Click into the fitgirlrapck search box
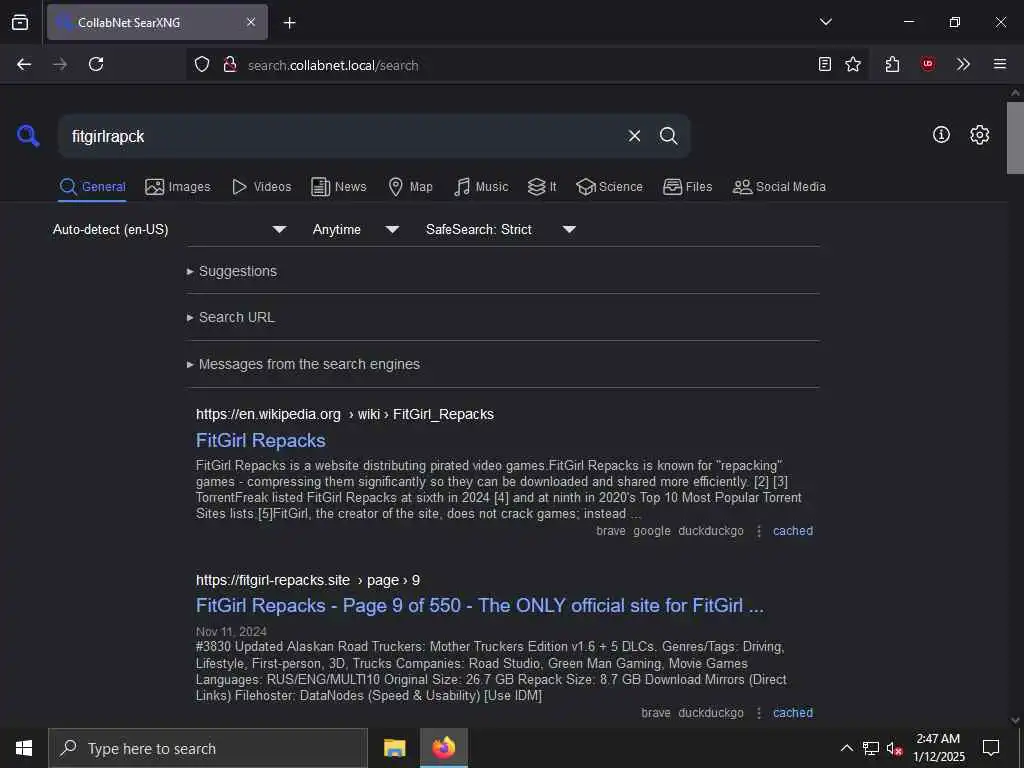This screenshot has width=1024, height=768. [340, 136]
